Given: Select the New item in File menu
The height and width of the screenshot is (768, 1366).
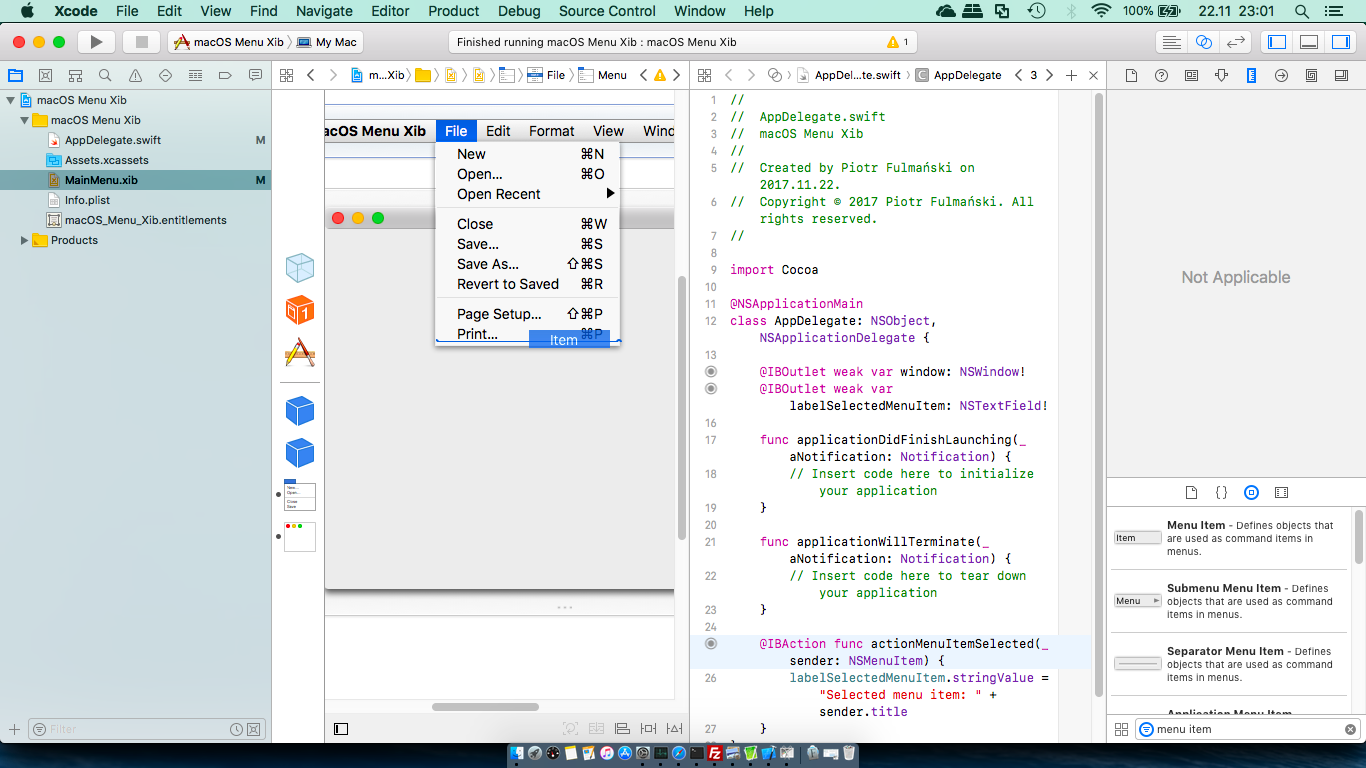Looking at the screenshot, I should pos(528,154).
